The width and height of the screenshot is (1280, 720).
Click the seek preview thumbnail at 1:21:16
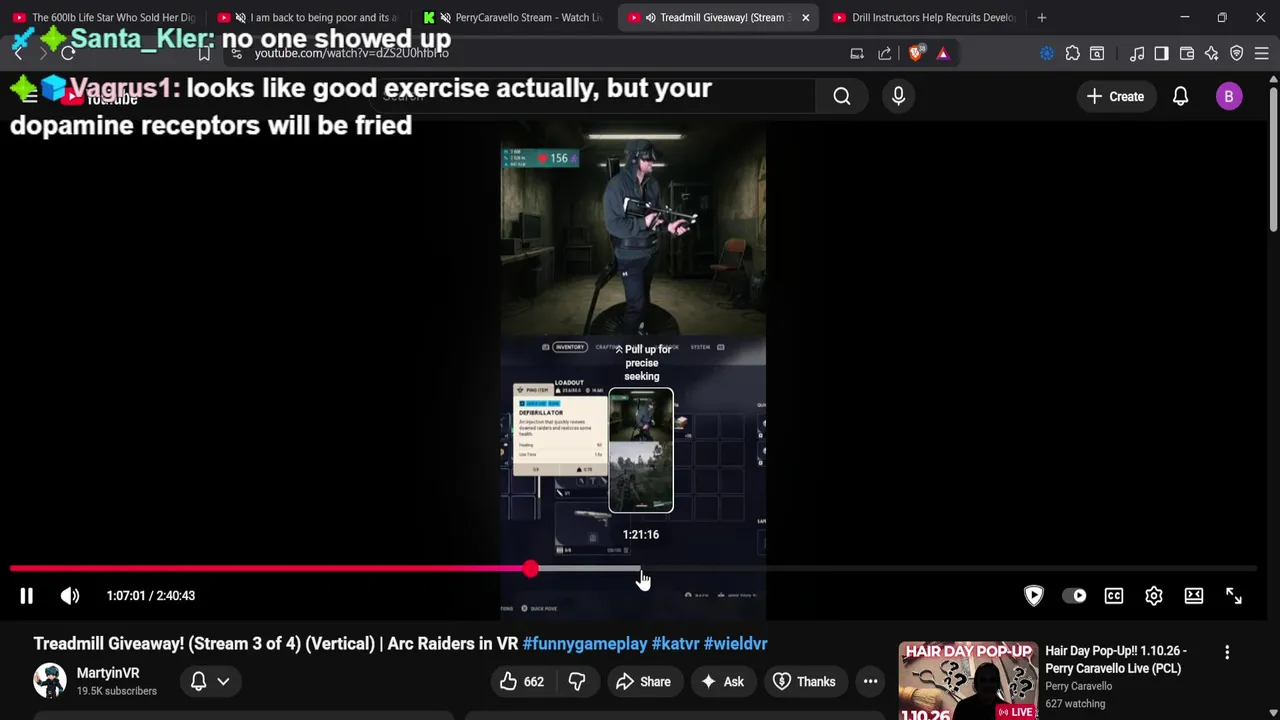[x=641, y=450]
